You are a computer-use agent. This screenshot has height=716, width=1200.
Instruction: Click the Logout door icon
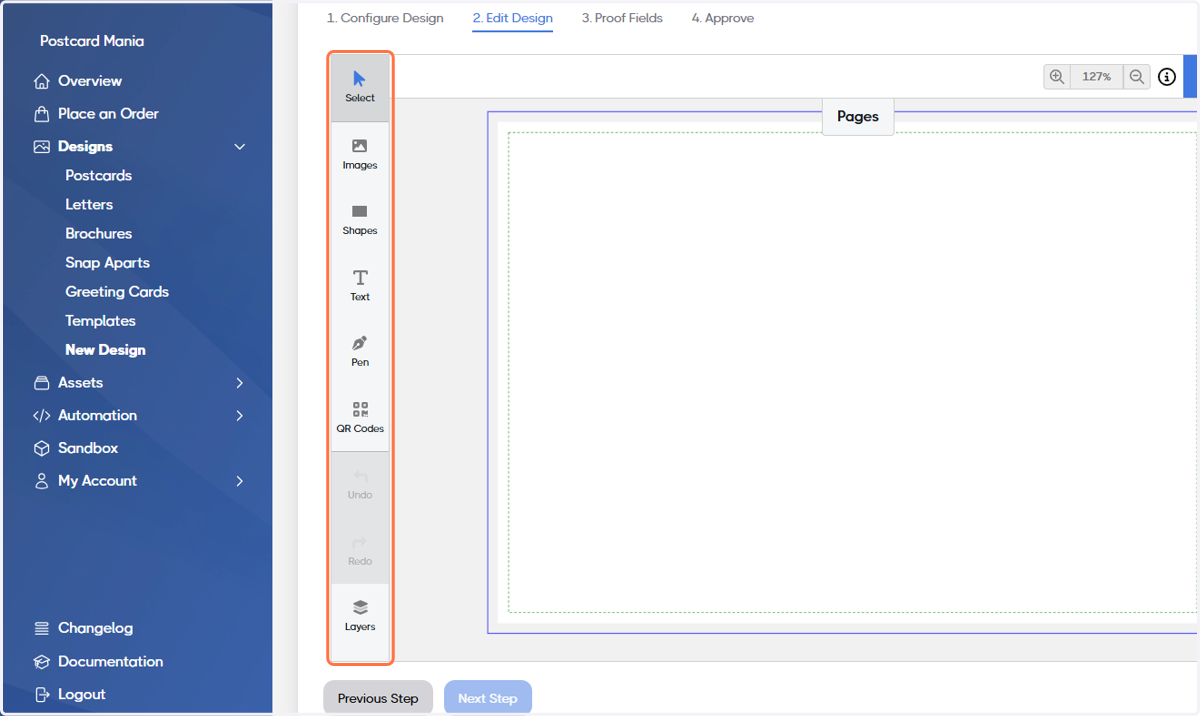[41, 694]
